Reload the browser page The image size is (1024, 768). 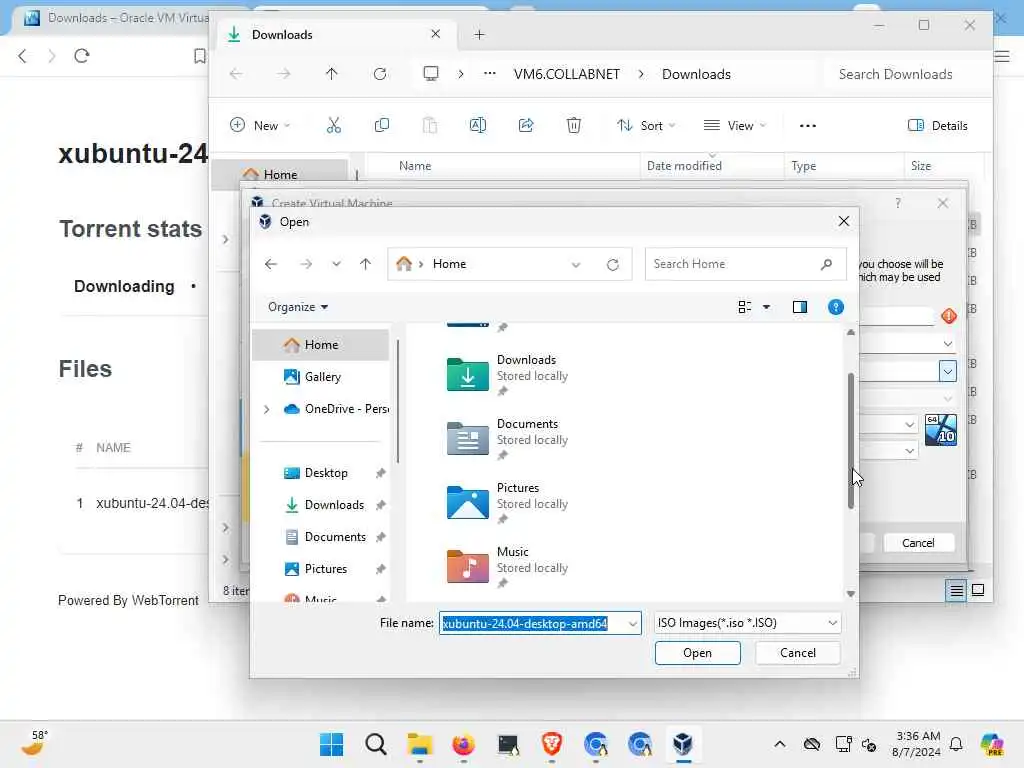pyautogui.click(x=82, y=56)
